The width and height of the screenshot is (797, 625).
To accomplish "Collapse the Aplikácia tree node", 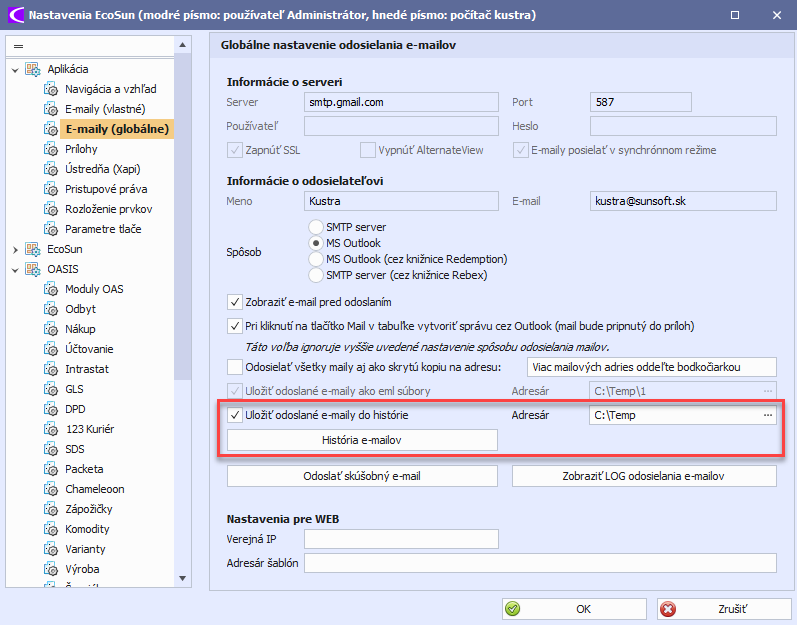I will pyautogui.click(x=15, y=69).
